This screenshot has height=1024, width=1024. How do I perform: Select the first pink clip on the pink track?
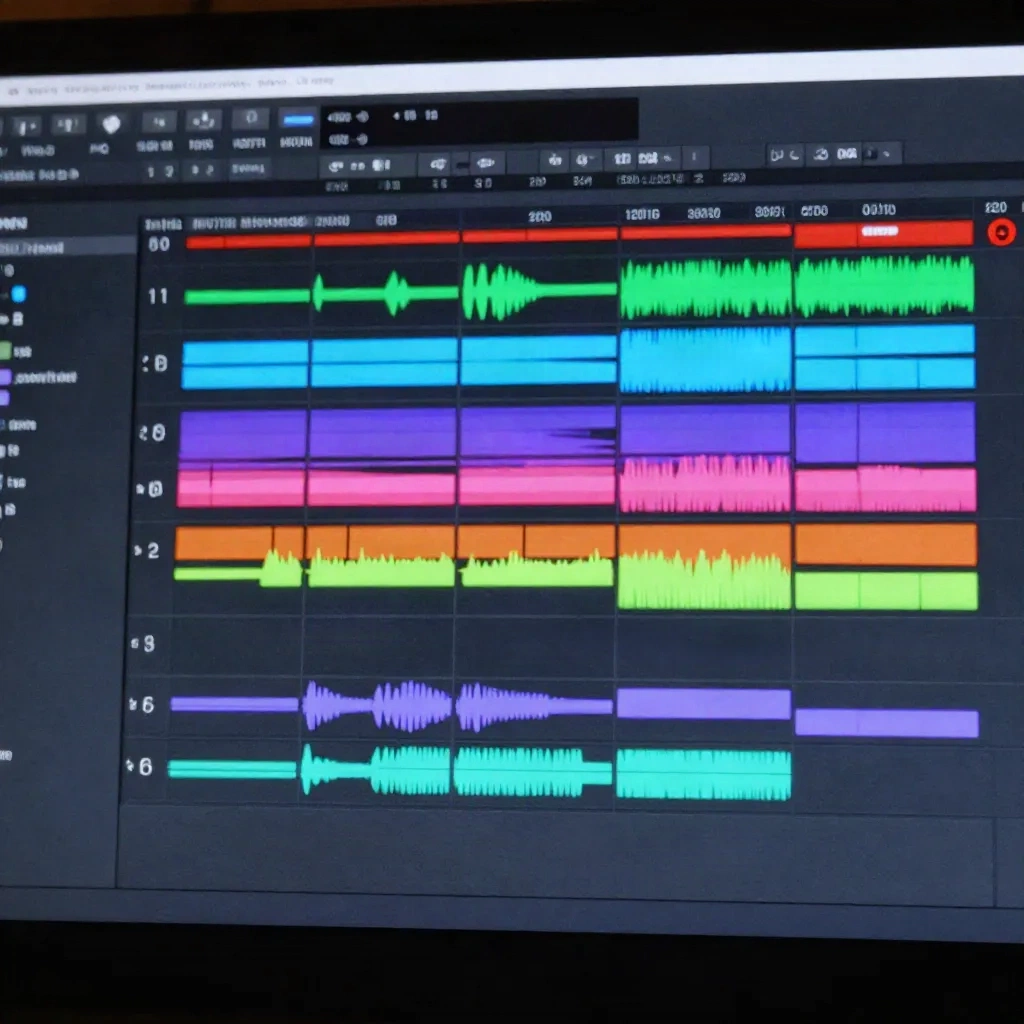pos(241,486)
